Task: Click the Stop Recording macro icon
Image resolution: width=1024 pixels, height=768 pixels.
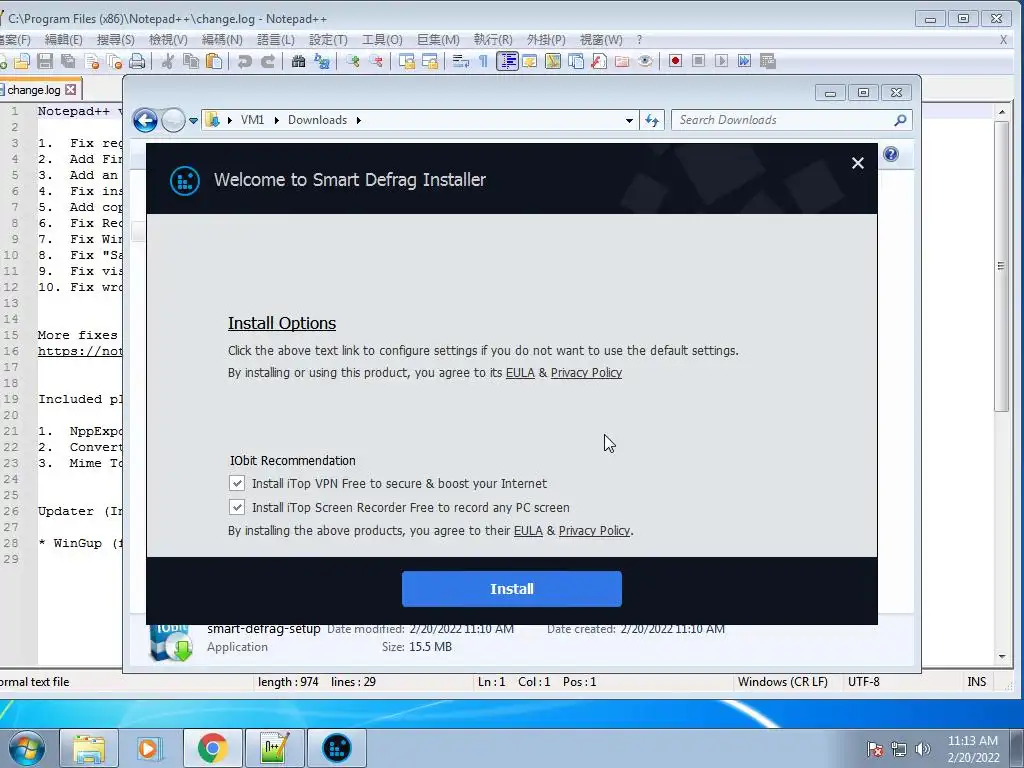Action: coord(698,61)
